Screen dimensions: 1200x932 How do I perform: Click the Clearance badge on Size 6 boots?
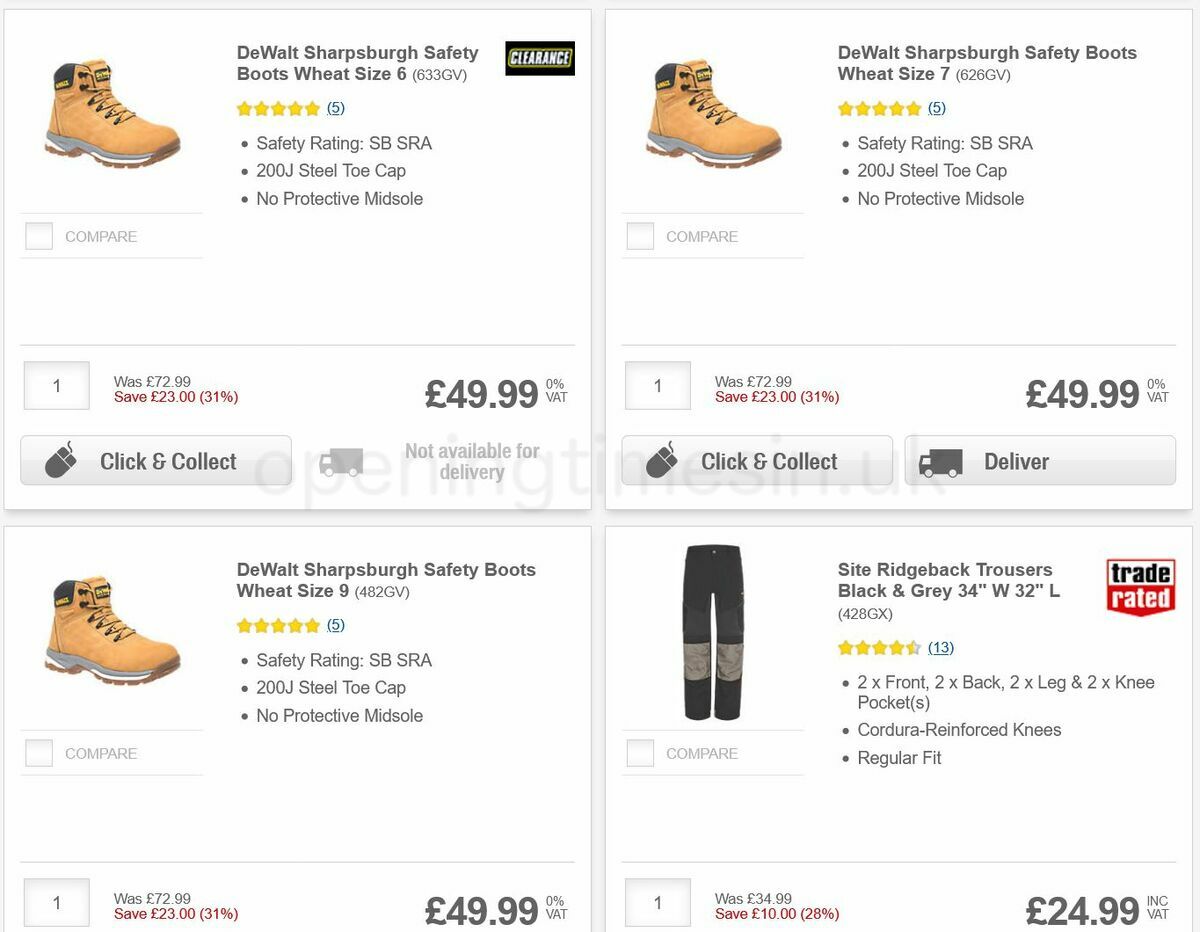click(x=540, y=58)
